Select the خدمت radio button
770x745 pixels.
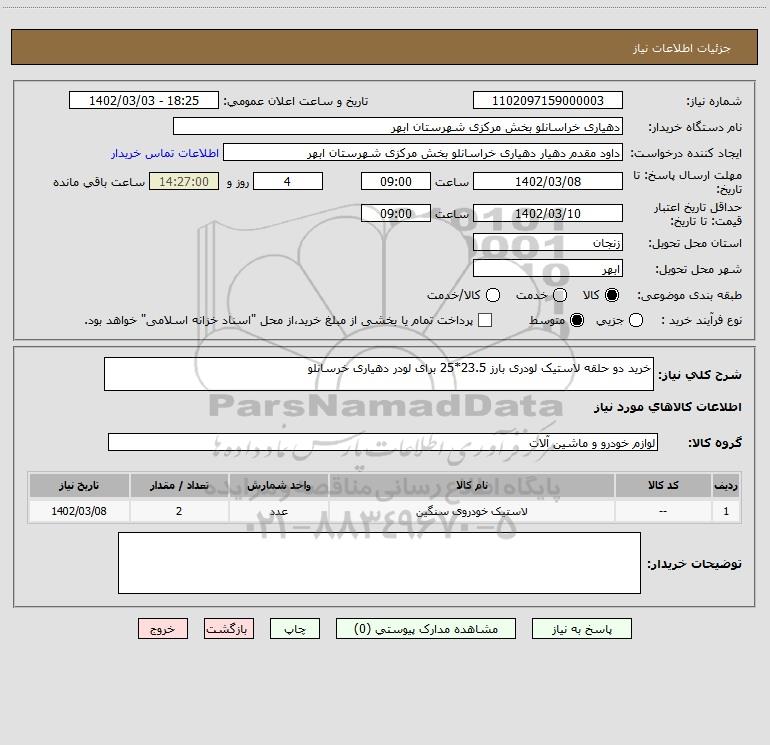pyautogui.click(x=560, y=295)
